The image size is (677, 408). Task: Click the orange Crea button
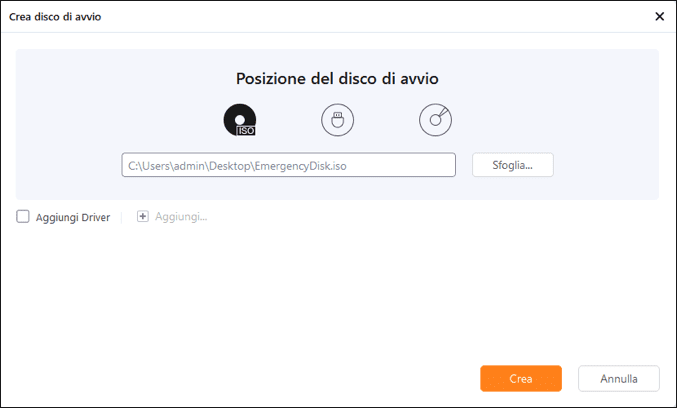pyautogui.click(x=520, y=379)
